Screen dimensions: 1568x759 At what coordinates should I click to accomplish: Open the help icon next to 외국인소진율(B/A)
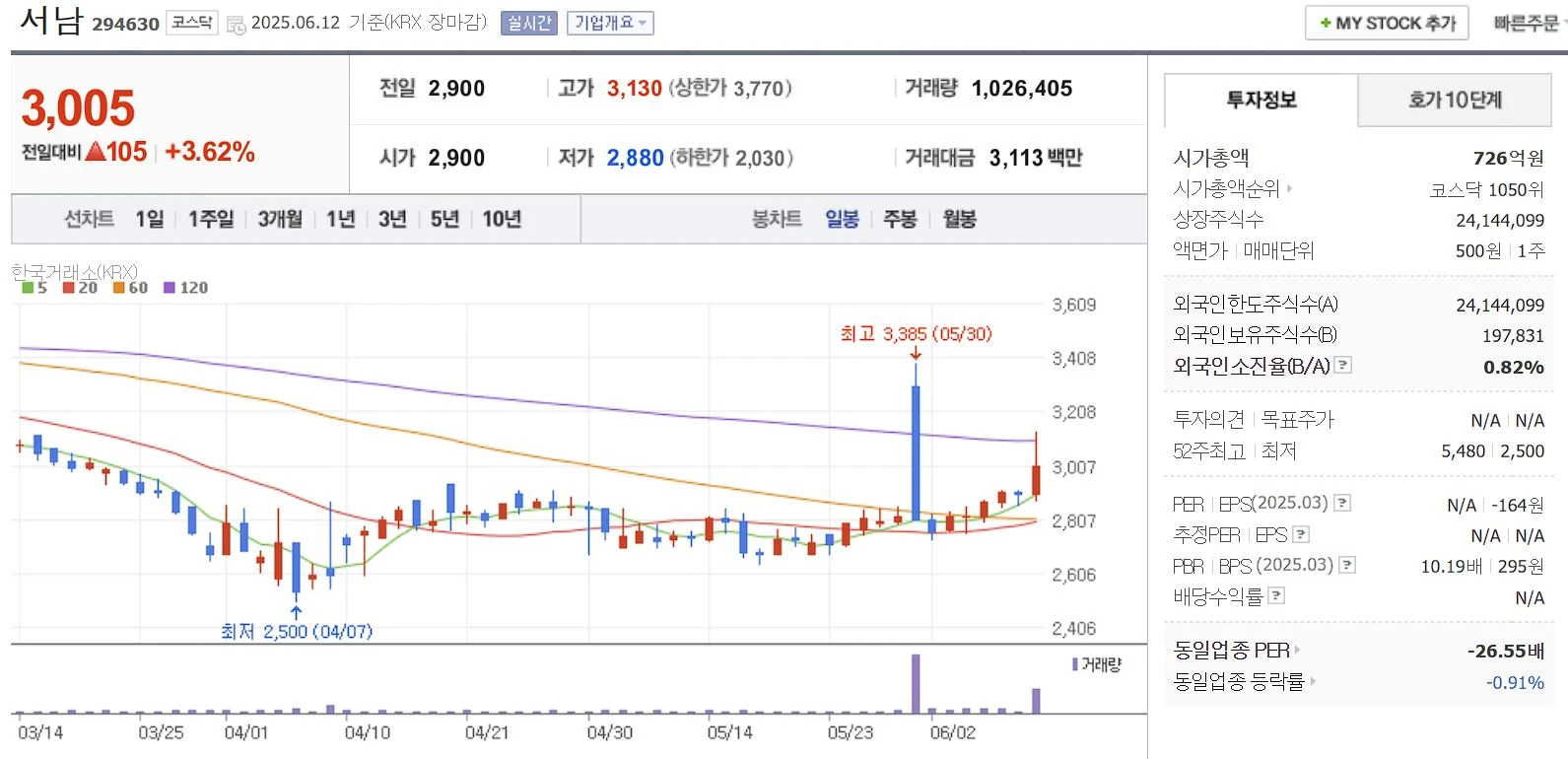(1343, 365)
